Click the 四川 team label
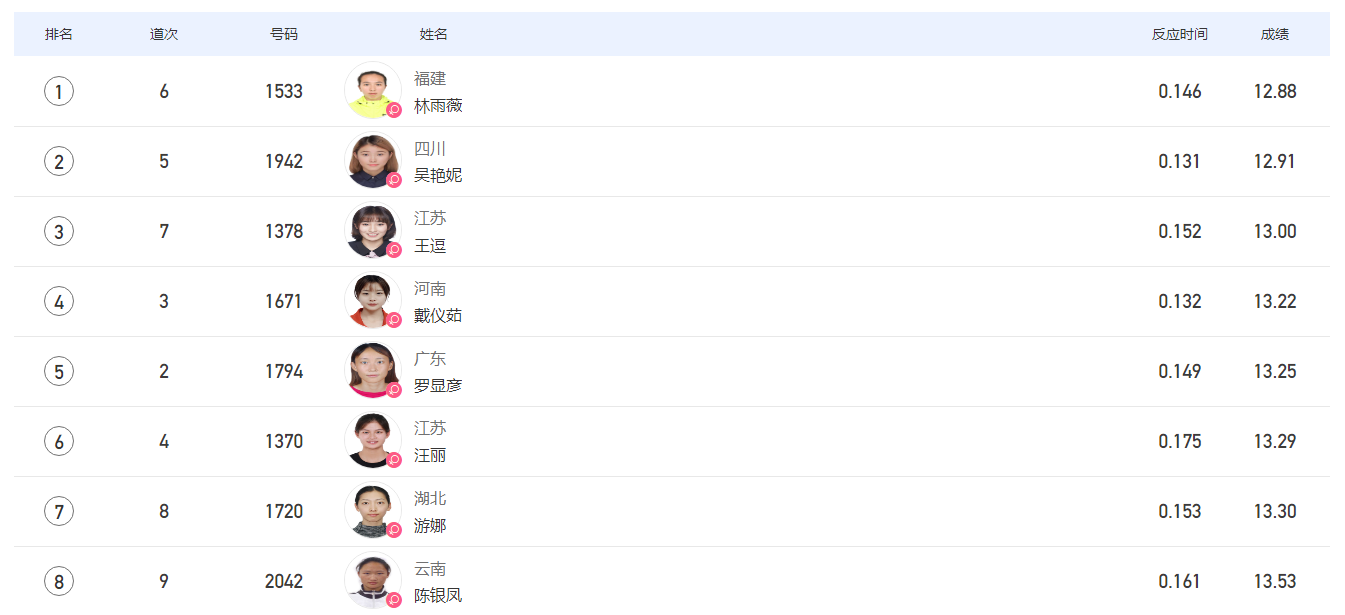The image size is (1345, 615). click(430, 149)
